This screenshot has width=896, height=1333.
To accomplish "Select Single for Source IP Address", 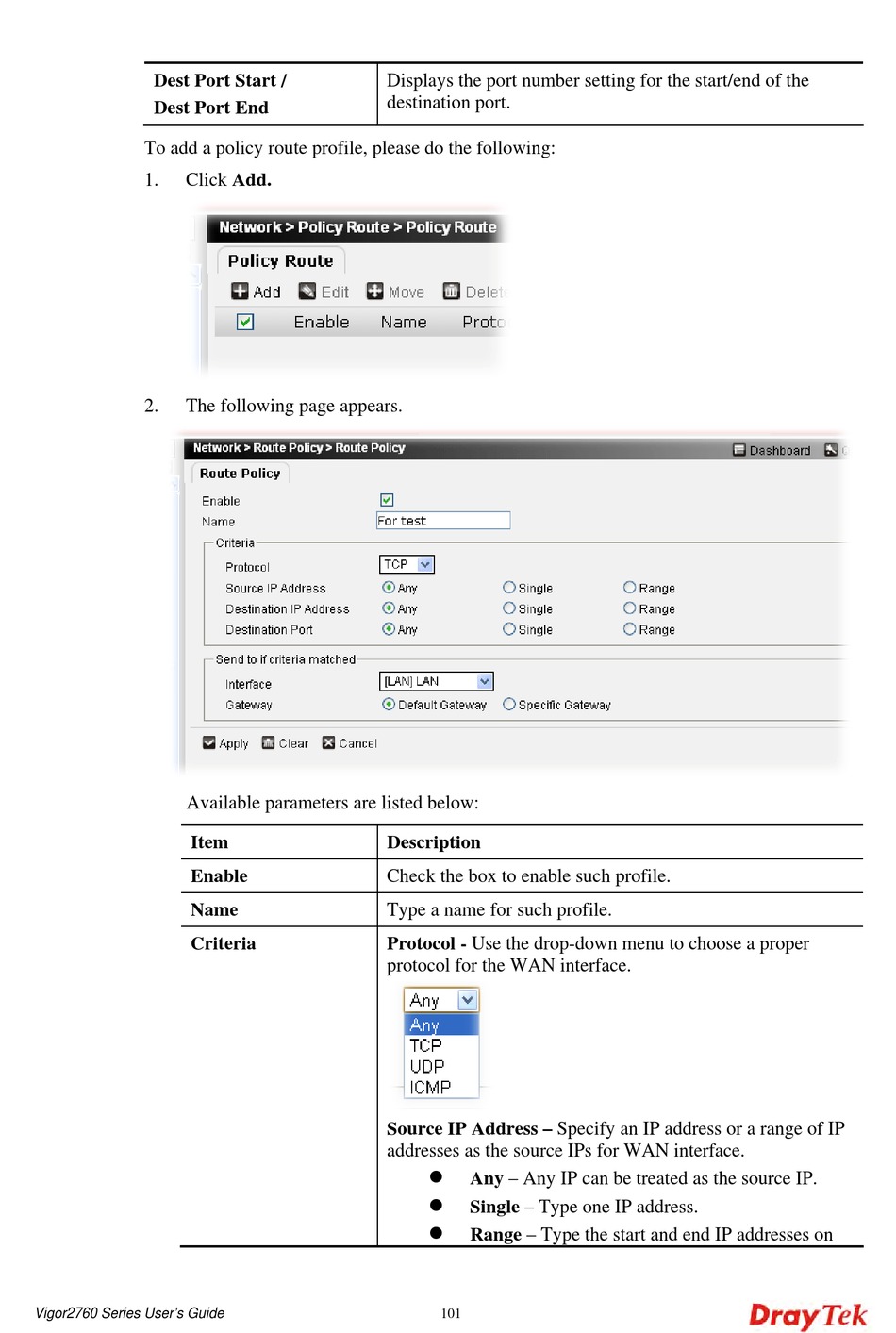I will click(509, 588).
